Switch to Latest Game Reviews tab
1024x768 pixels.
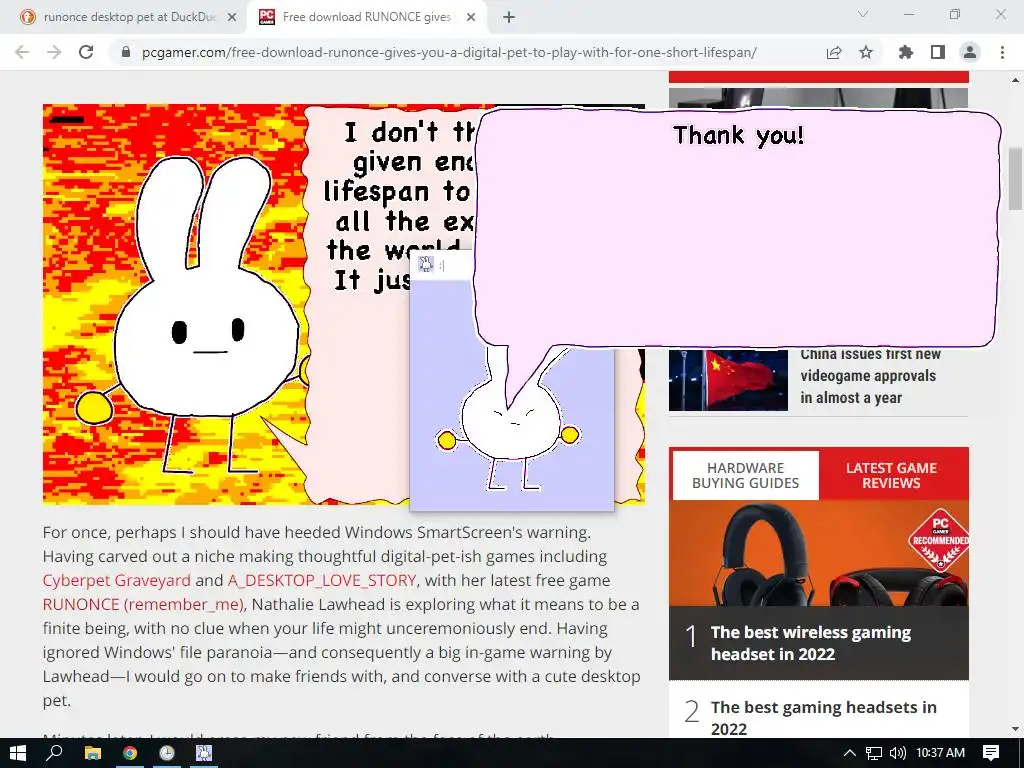[891, 475]
